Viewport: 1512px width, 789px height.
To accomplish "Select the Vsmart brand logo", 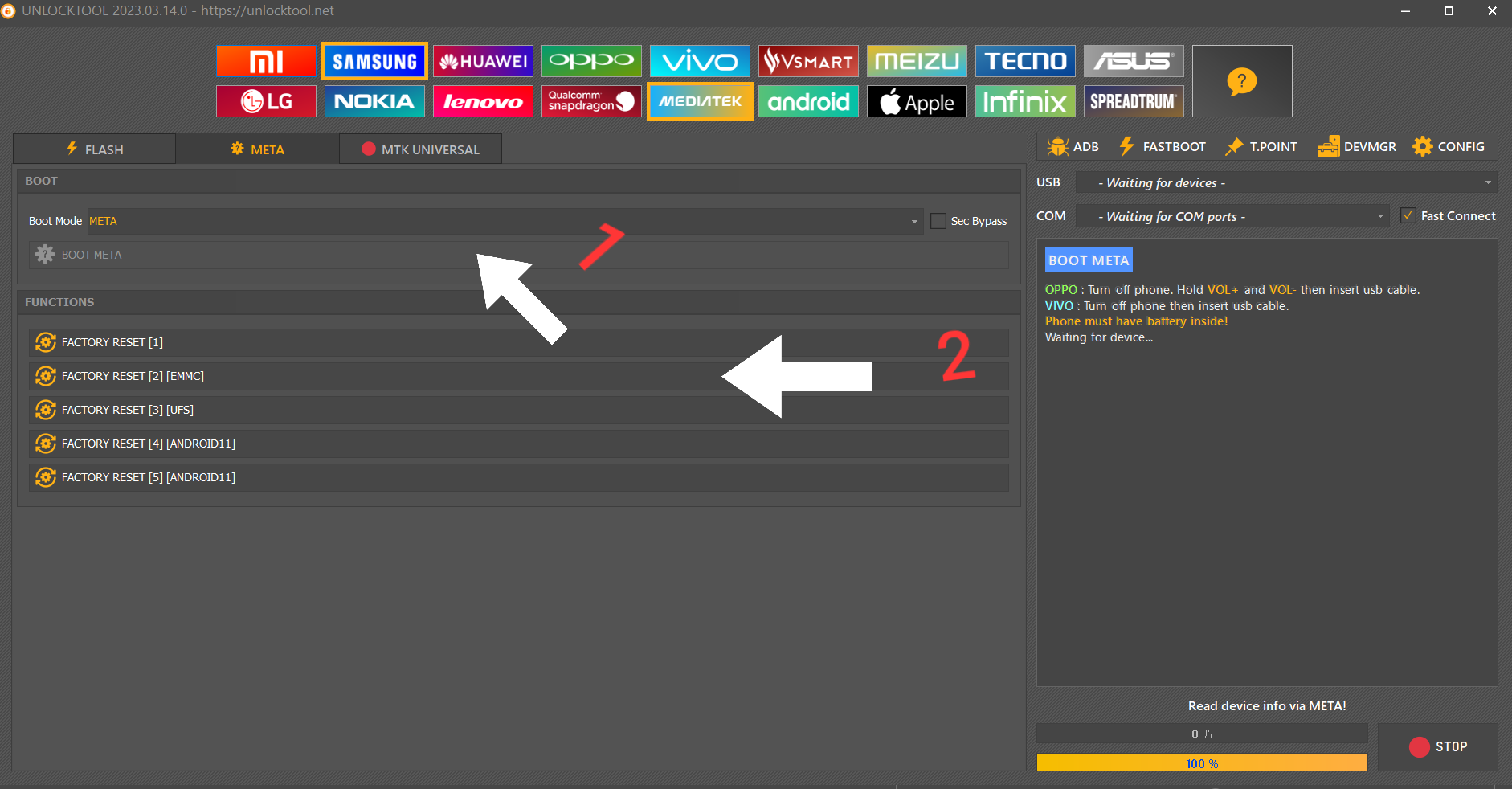I will [808, 61].
